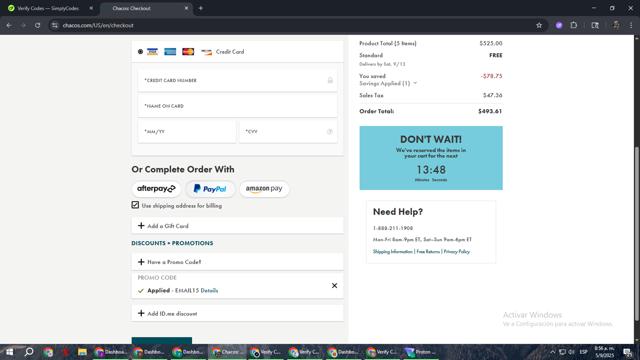Image resolution: width=640 pixels, height=360 pixels.
Task: Switch to the Verify Codes — SimplyCodes tab
Action: click(48, 8)
